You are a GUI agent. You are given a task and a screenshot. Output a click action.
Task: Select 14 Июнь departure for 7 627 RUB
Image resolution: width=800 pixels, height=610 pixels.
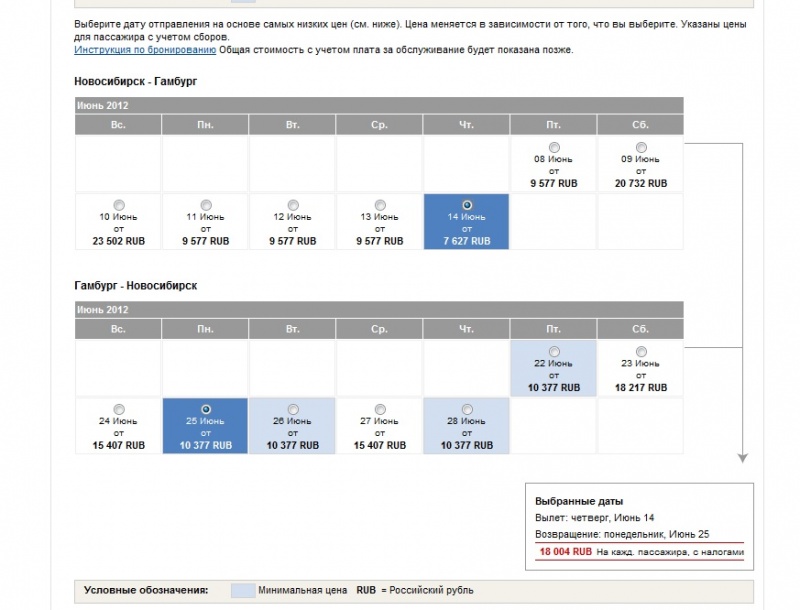[467, 205]
